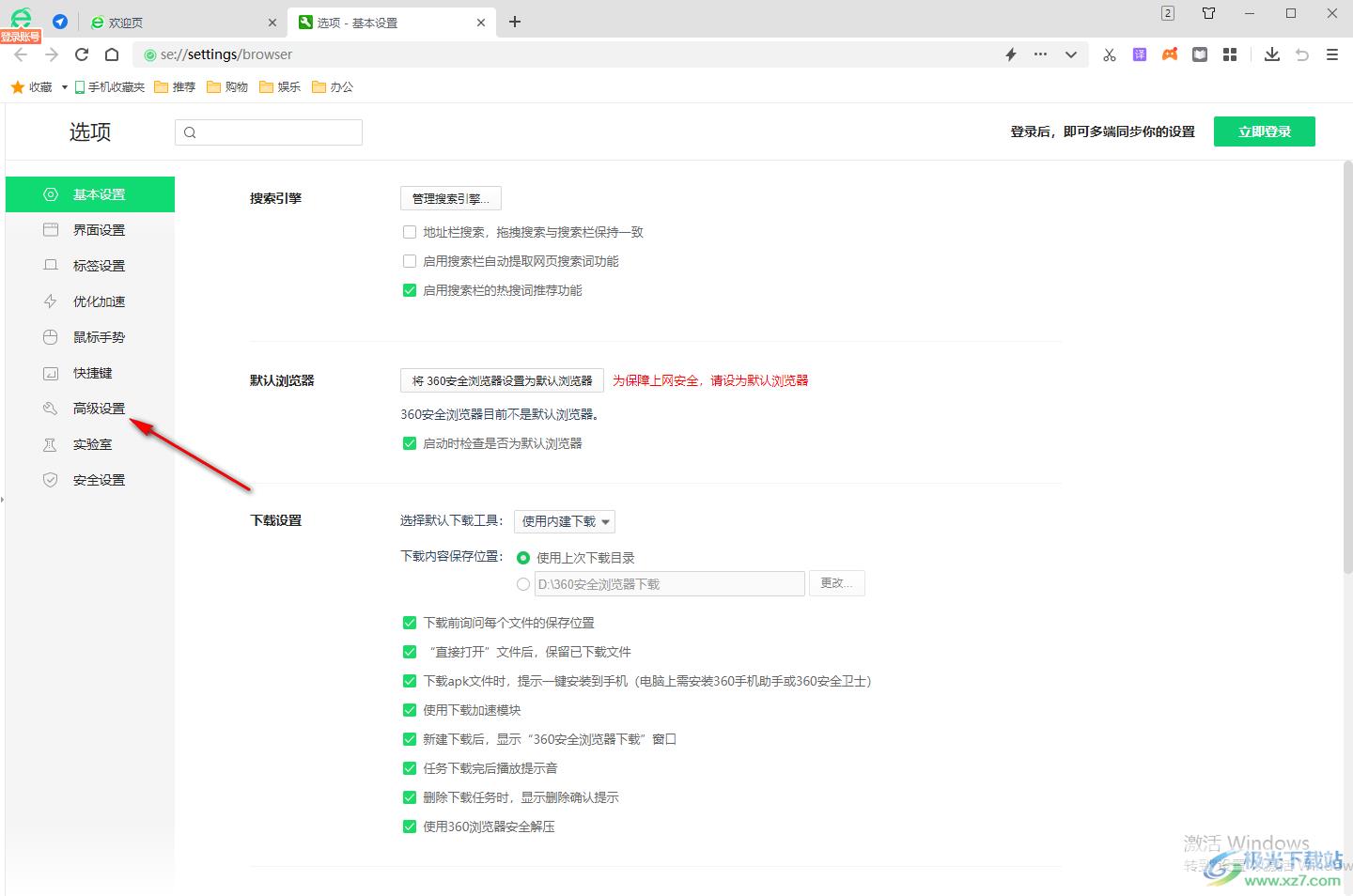Click the tab count indicator icon

pos(1168,13)
